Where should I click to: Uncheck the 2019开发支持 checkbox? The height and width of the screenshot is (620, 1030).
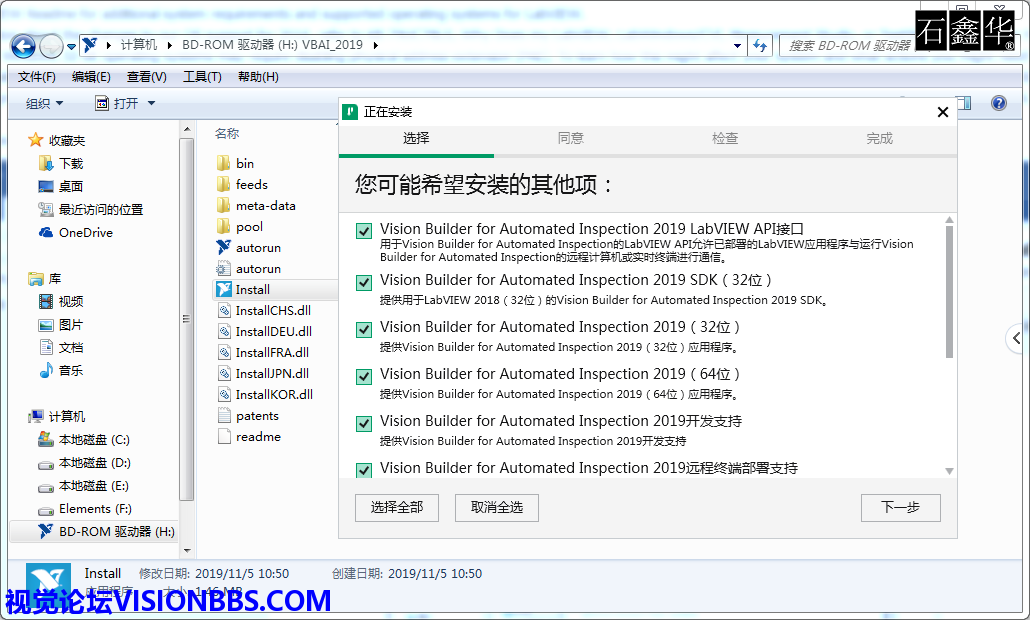coord(363,423)
